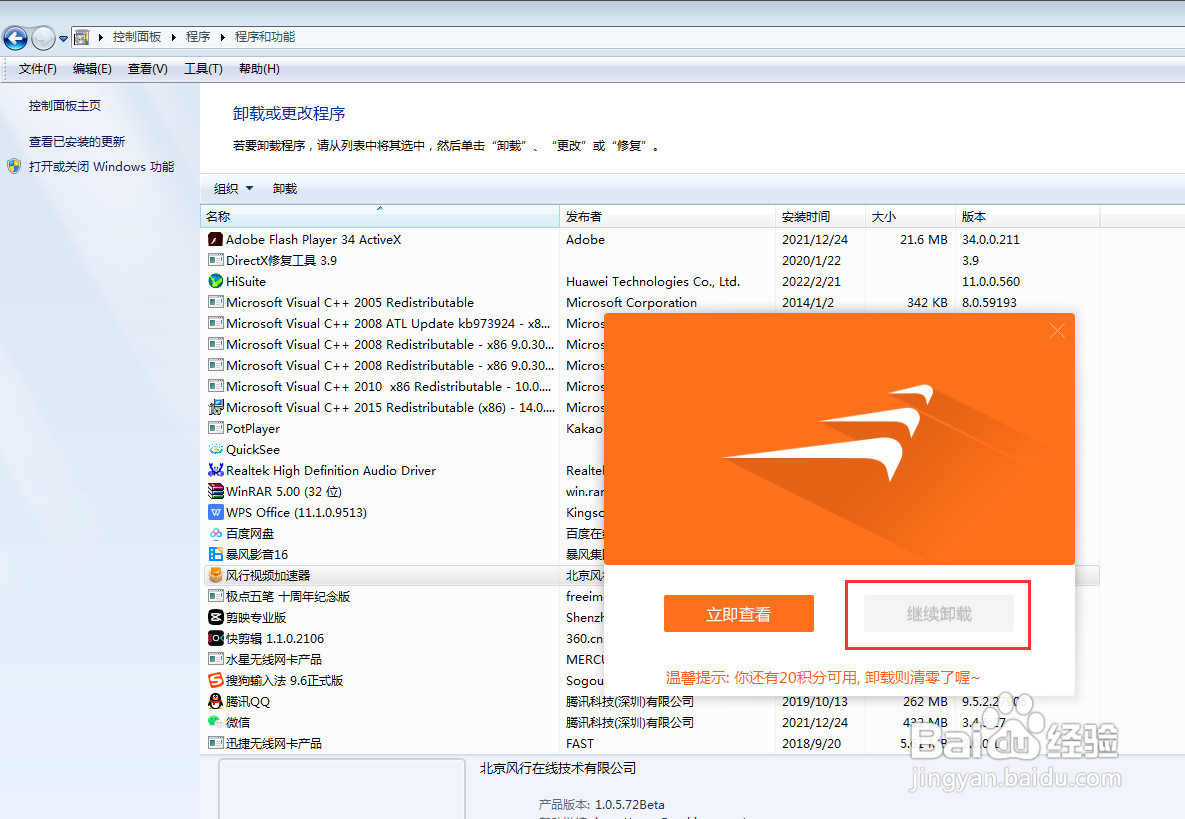Click the 百度网盘 icon
The image size is (1185, 819).
coord(215,533)
